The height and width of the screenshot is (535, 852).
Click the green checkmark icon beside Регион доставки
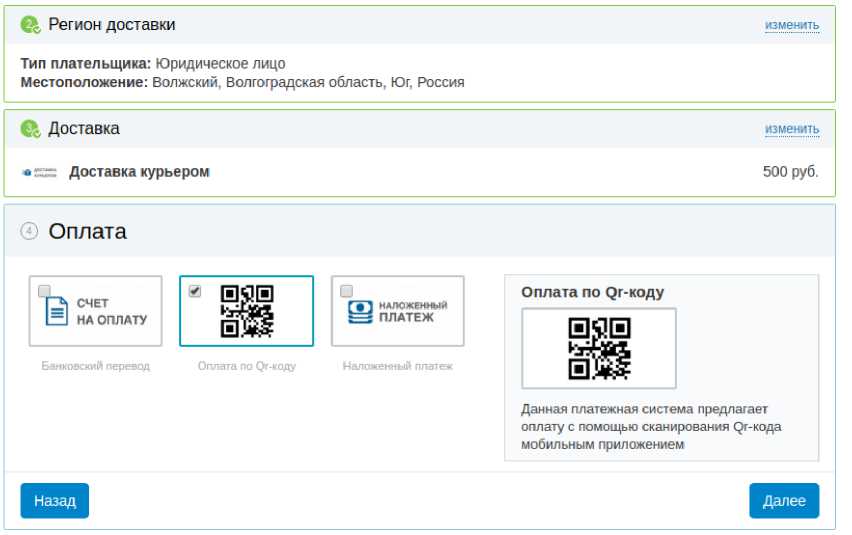(30, 25)
